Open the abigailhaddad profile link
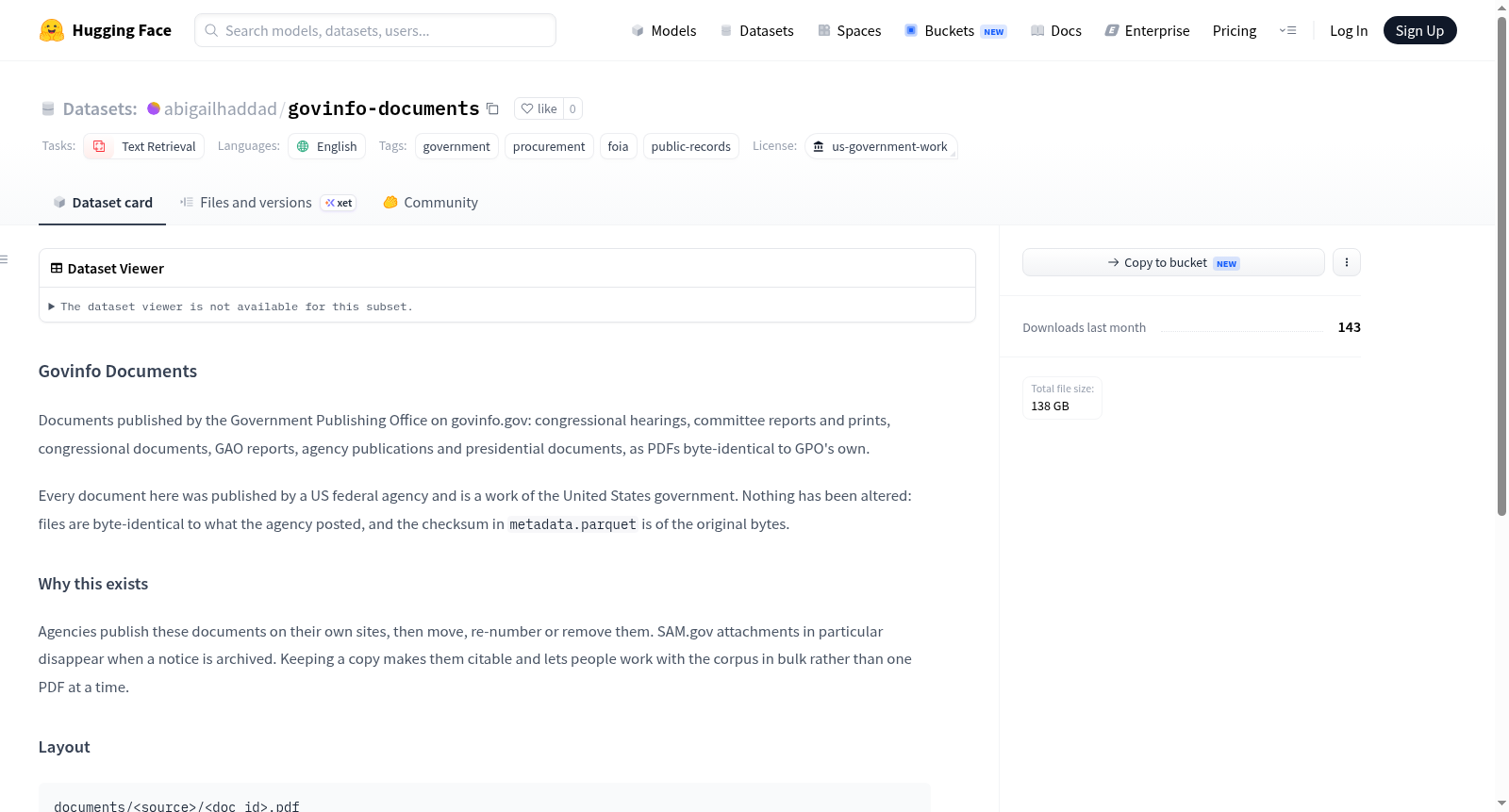1509x812 pixels. coord(221,108)
